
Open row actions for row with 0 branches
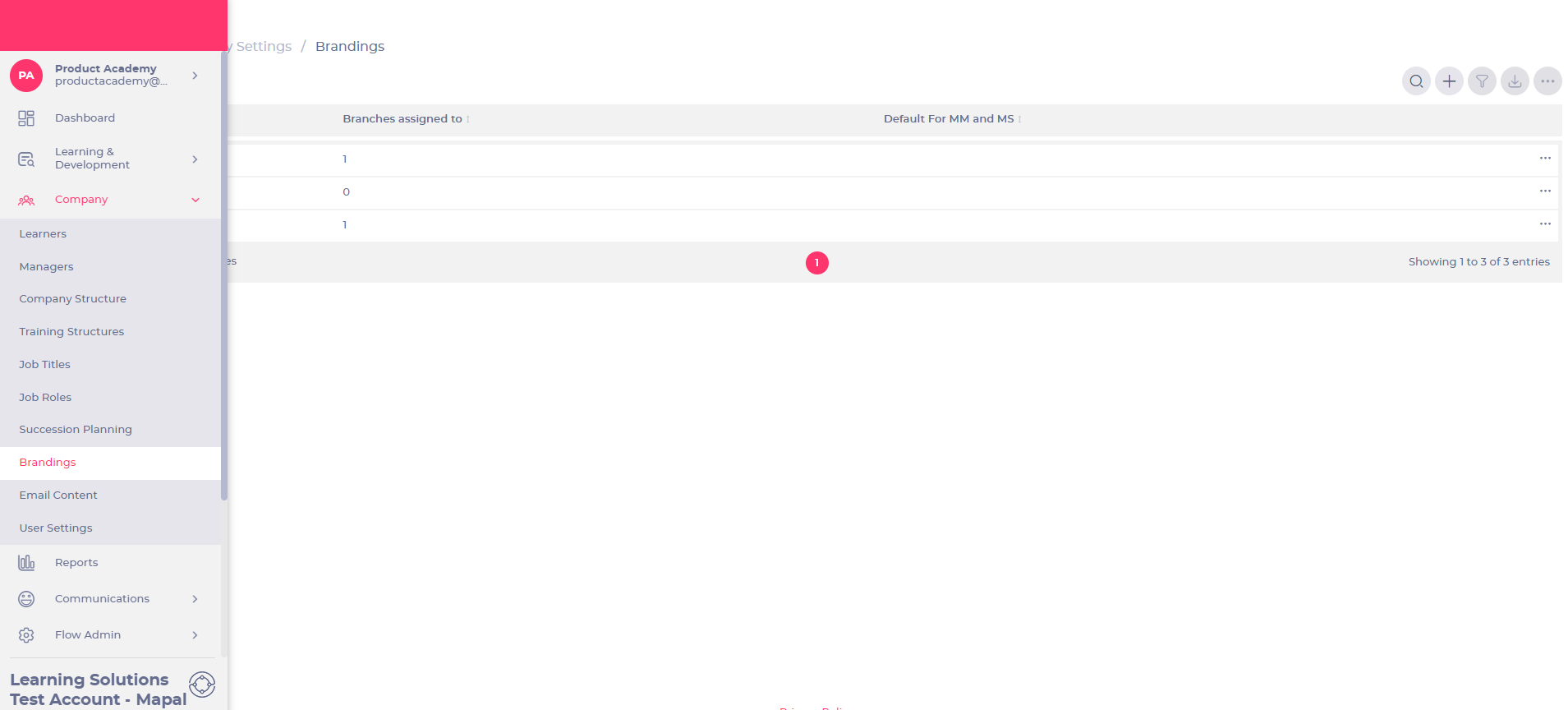1545,191
